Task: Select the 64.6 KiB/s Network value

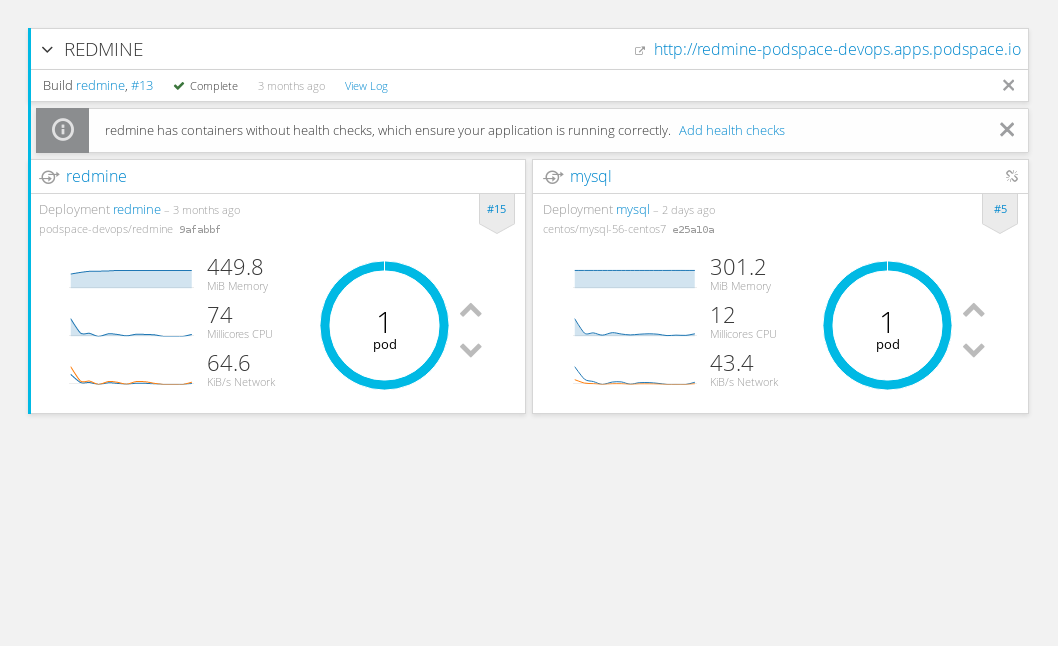Action: coord(229,363)
